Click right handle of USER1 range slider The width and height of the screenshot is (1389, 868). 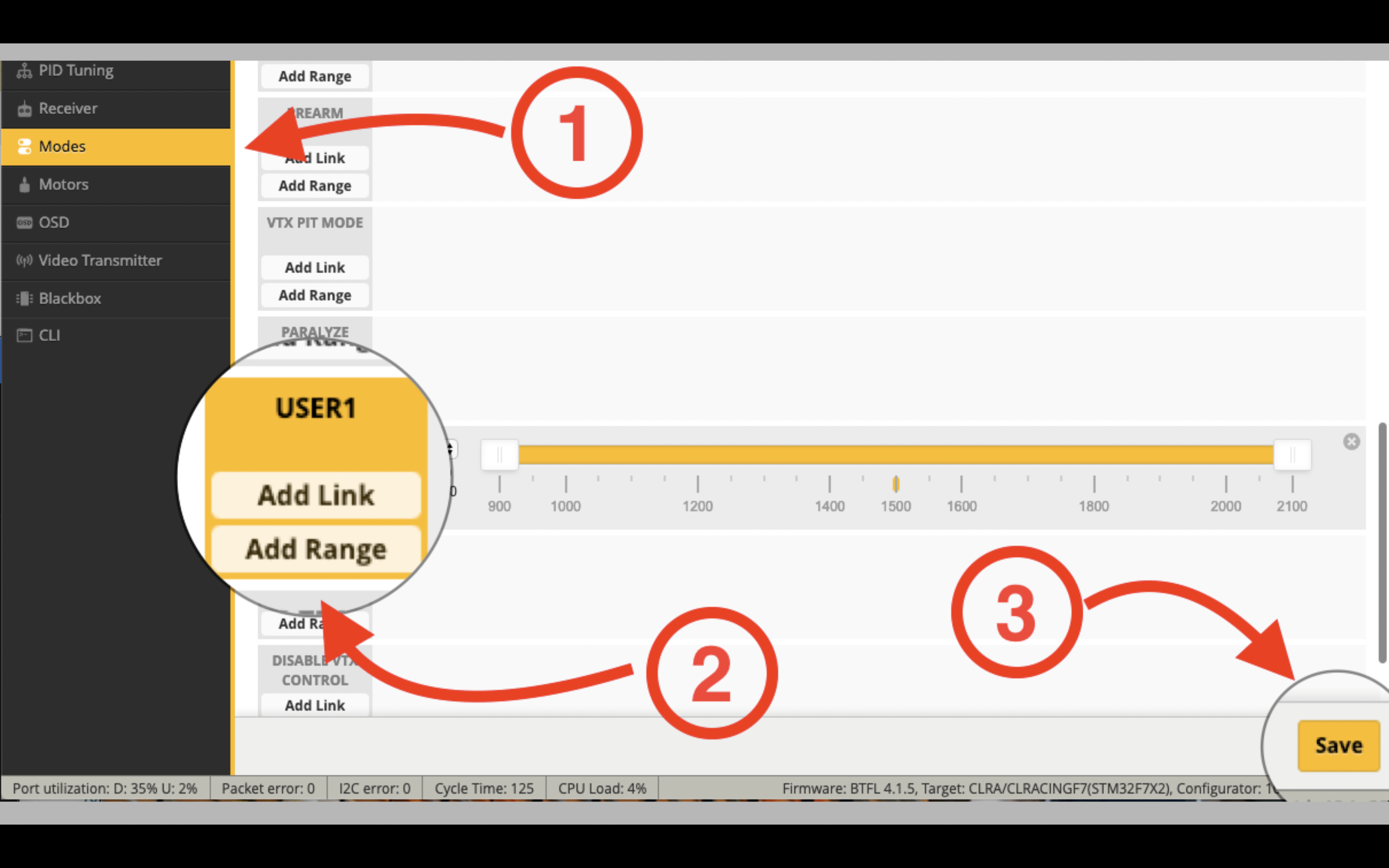pyautogui.click(x=1292, y=455)
